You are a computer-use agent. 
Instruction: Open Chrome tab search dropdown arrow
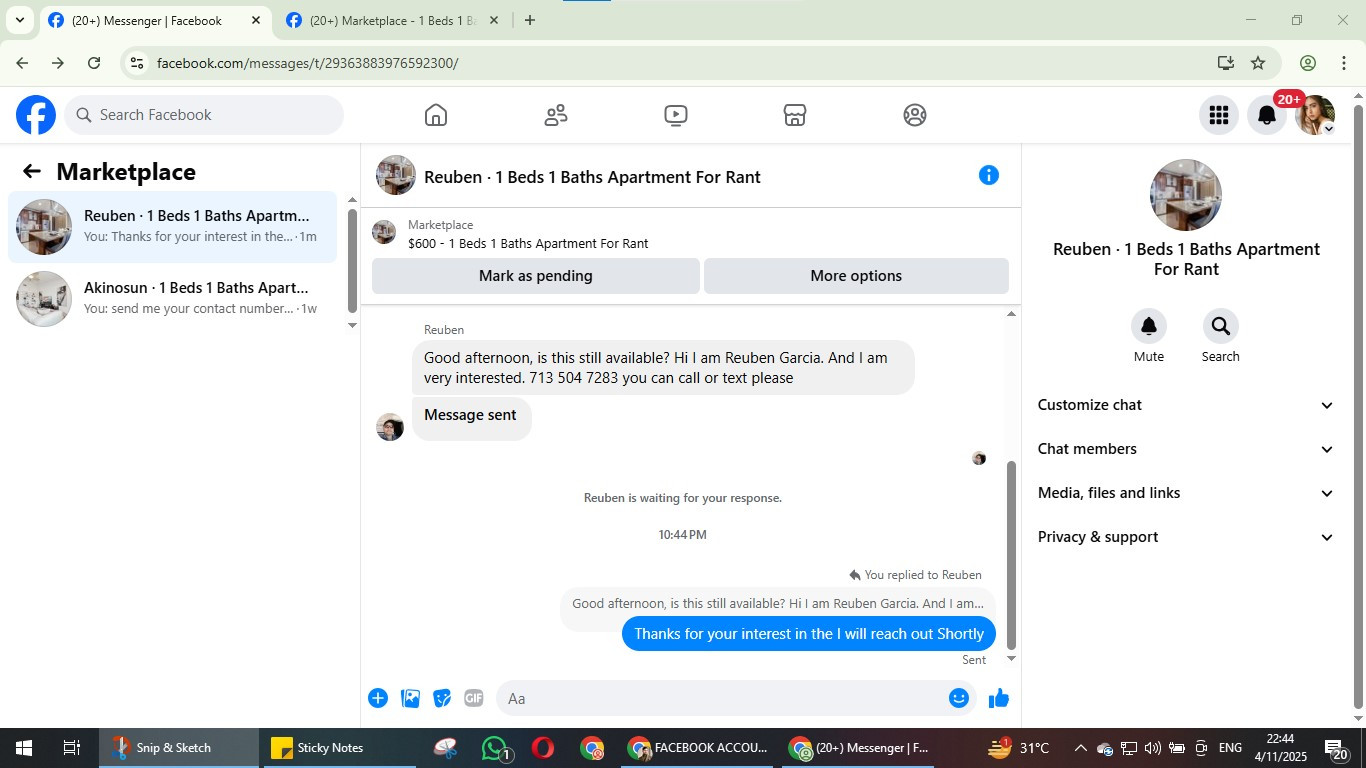tap(19, 20)
